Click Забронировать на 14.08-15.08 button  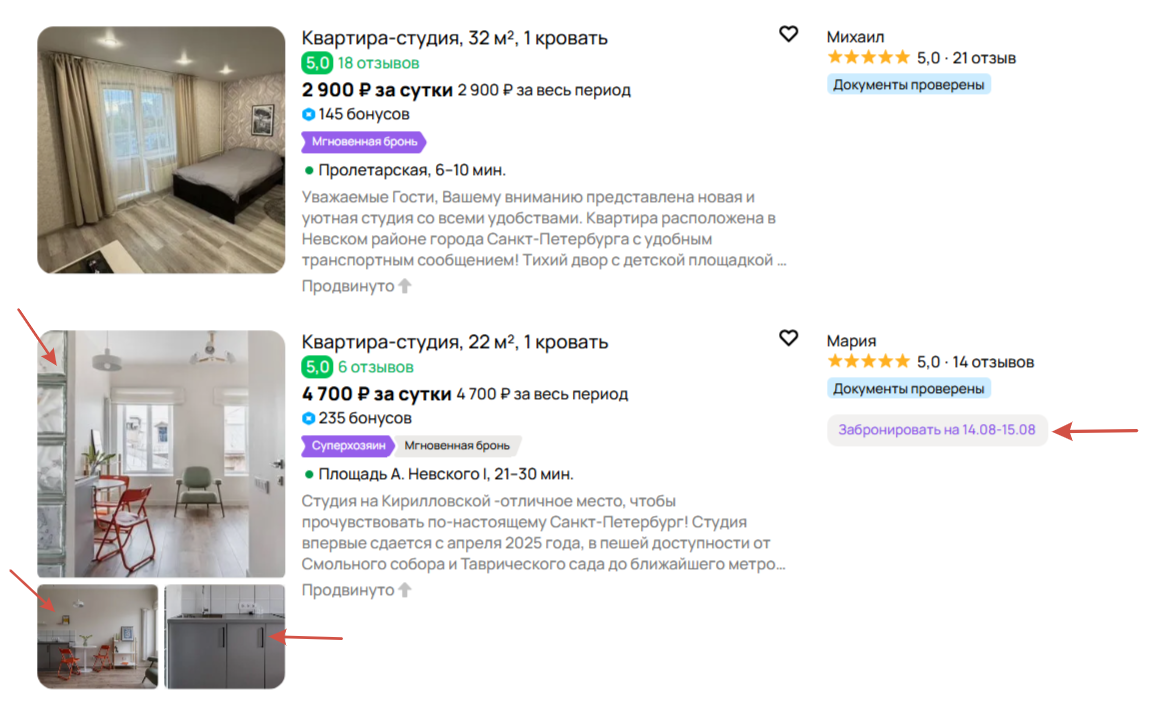(x=936, y=430)
